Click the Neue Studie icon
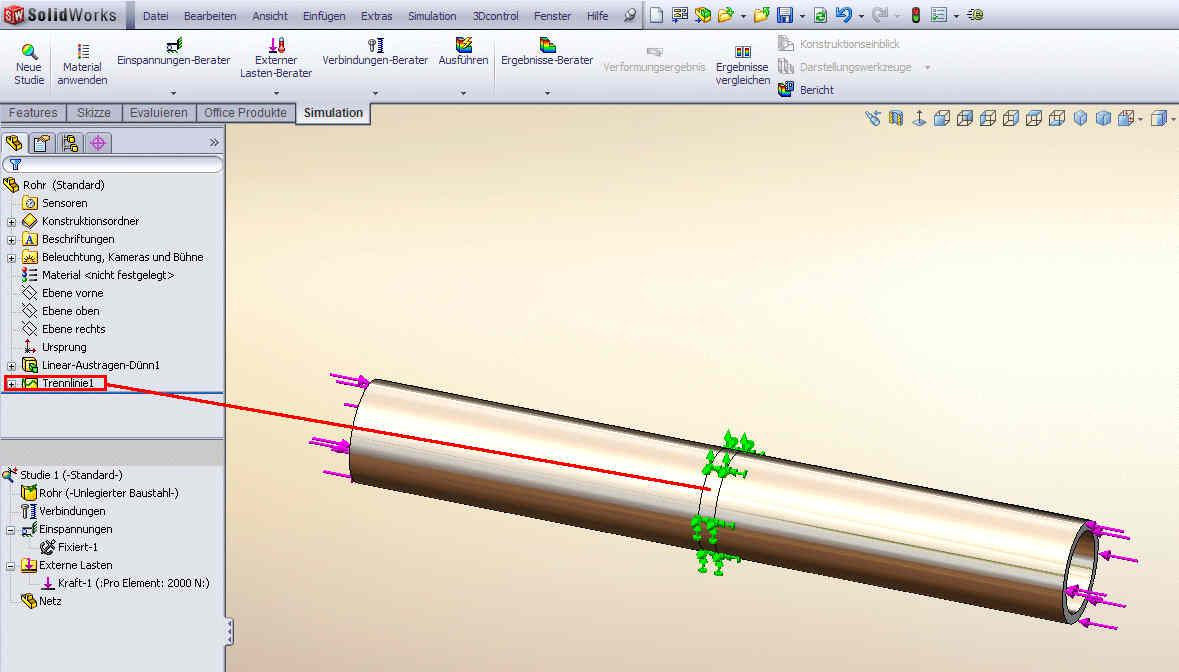Viewport: 1179px width, 672px height. pyautogui.click(x=29, y=52)
